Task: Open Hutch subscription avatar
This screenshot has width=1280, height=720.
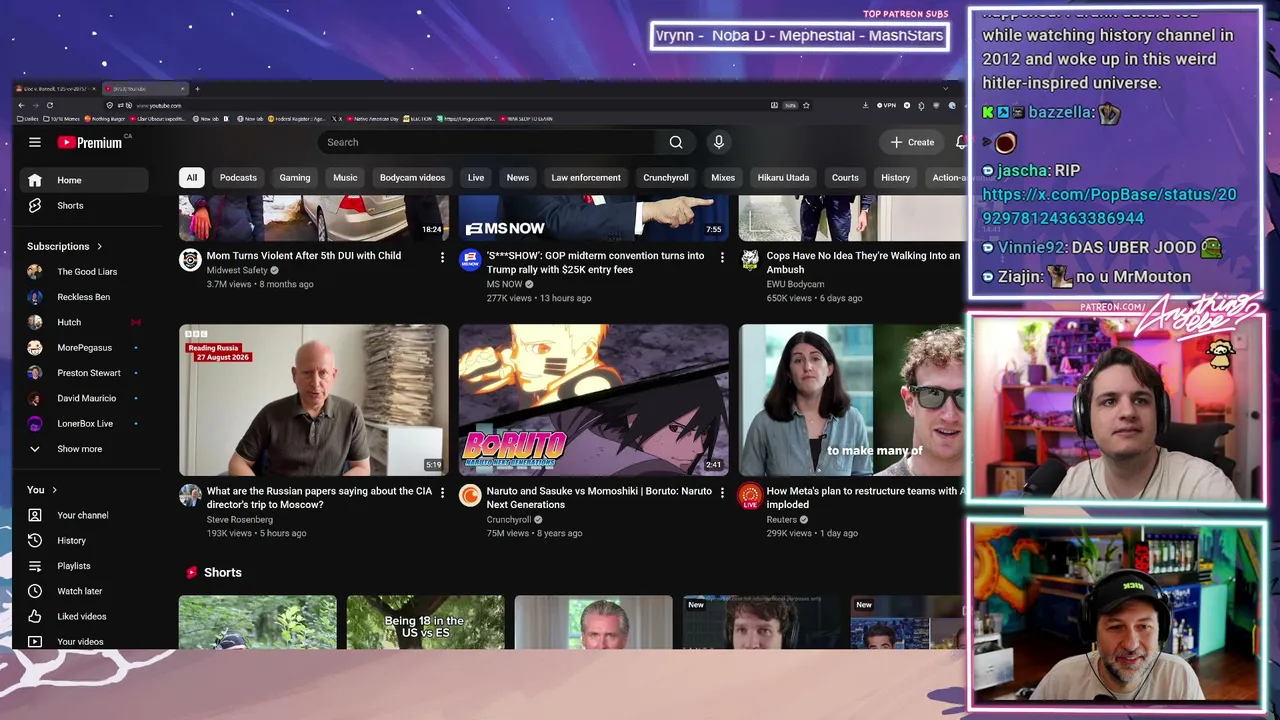Action: [35, 322]
